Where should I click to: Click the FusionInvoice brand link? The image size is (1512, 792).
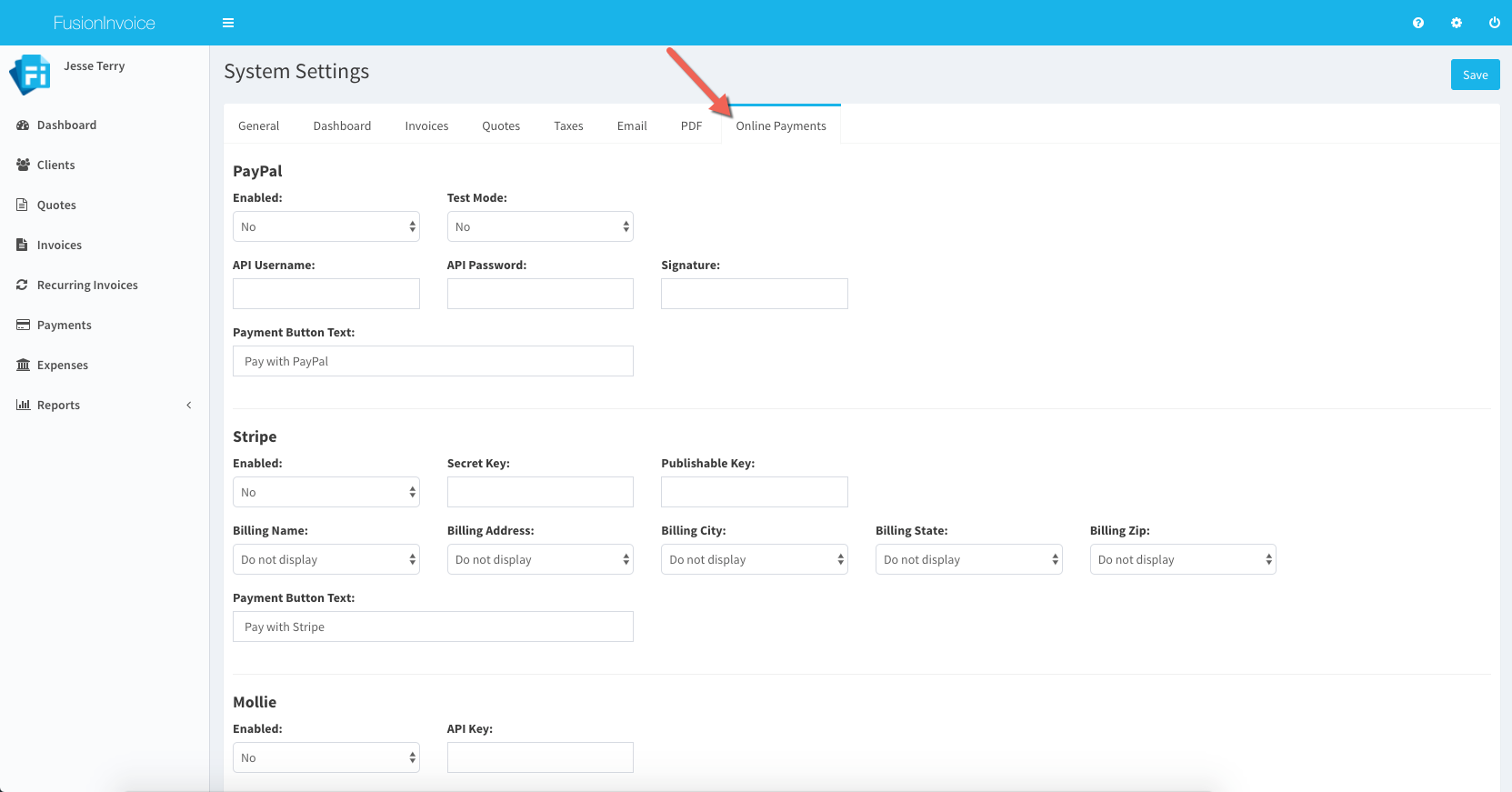pyautogui.click(x=104, y=23)
